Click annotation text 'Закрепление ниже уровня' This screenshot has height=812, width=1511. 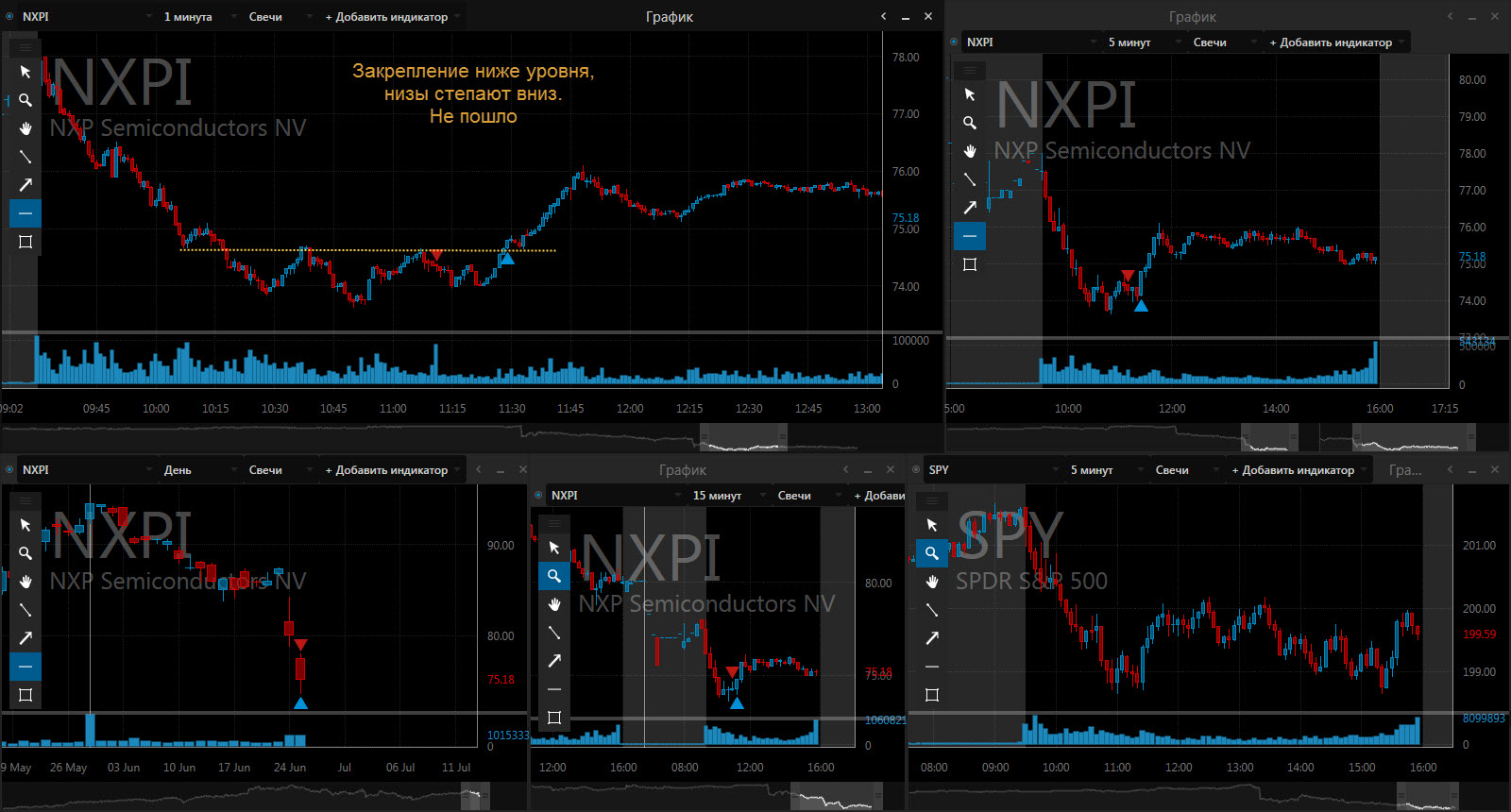click(x=473, y=71)
